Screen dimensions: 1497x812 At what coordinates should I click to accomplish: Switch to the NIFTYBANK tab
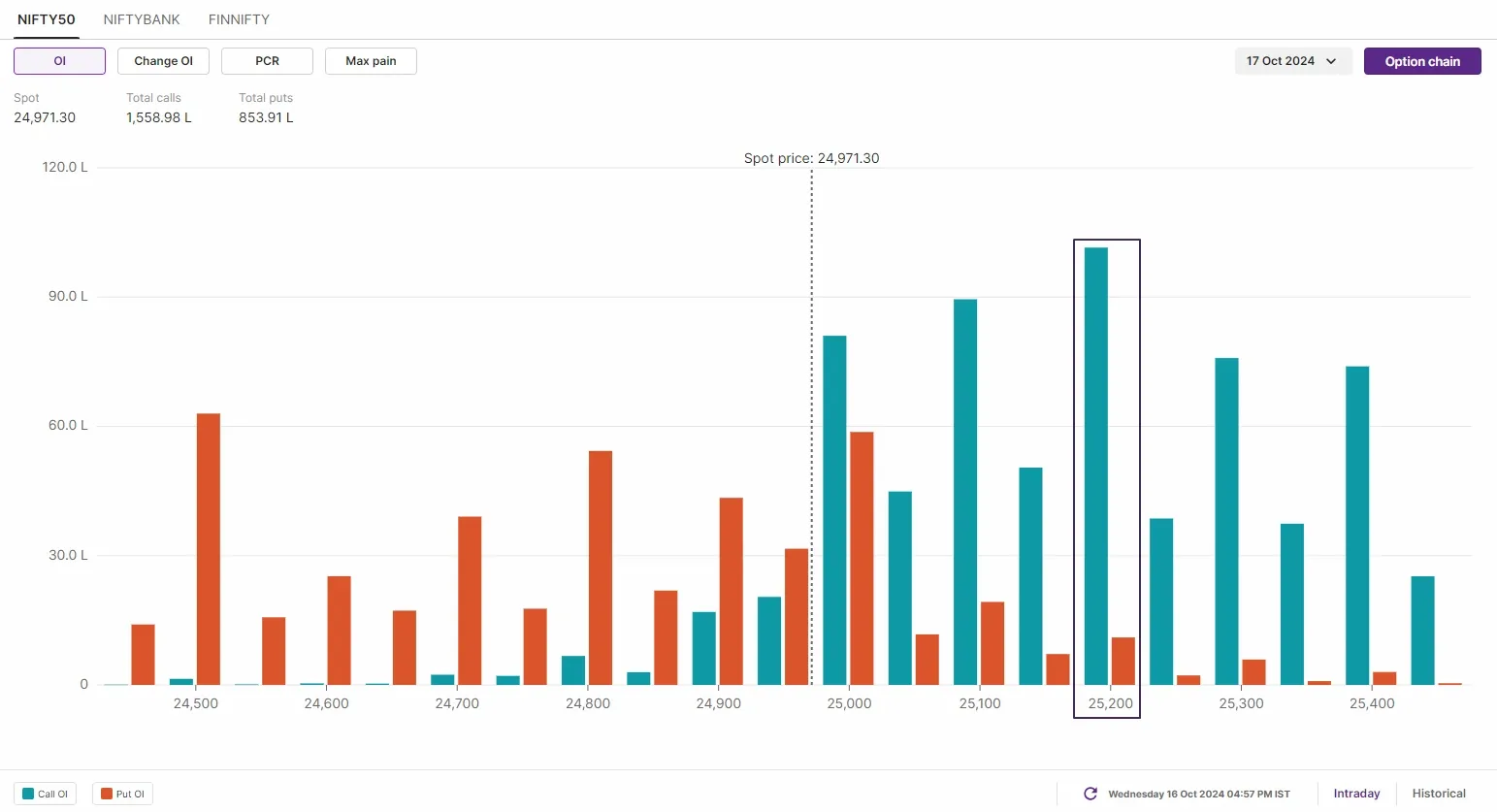pyautogui.click(x=142, y=19)
